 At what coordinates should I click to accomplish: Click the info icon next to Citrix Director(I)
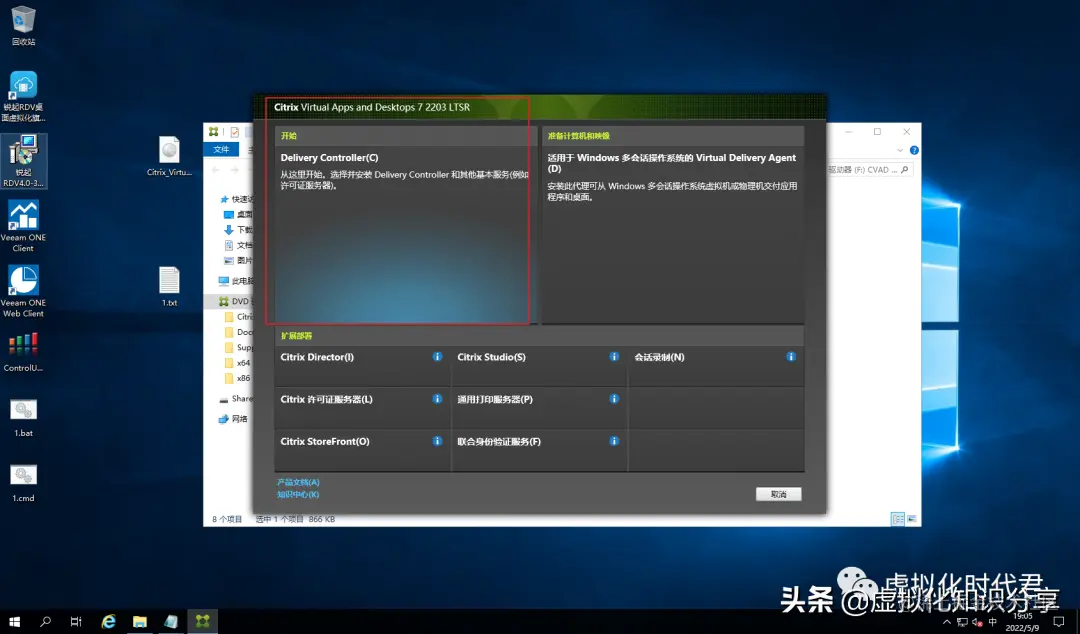point(437,356)
